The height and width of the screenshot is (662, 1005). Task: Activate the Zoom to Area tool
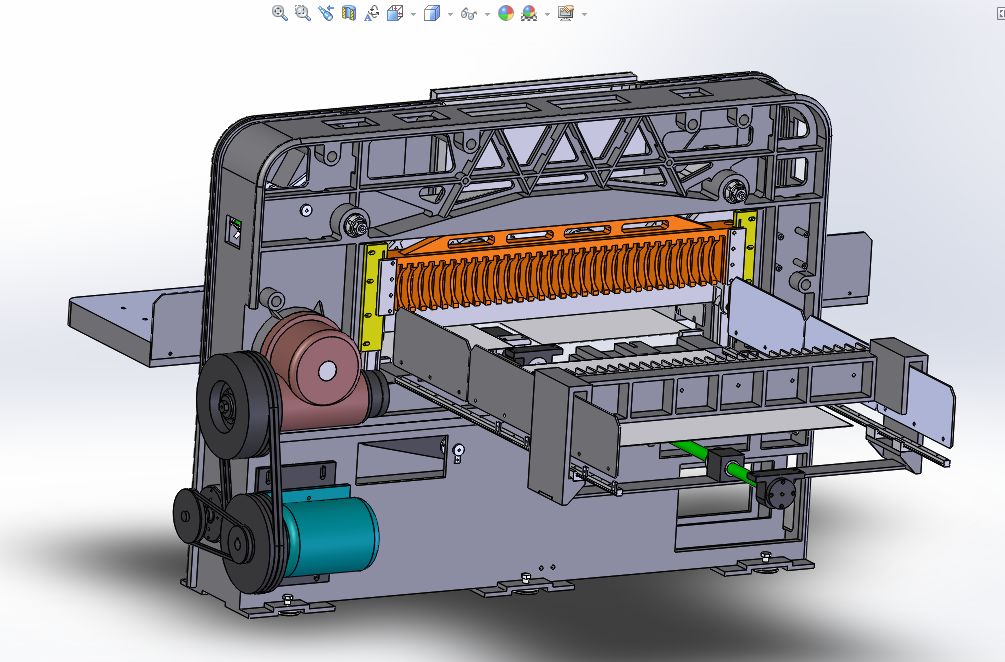tap(303, 13)
